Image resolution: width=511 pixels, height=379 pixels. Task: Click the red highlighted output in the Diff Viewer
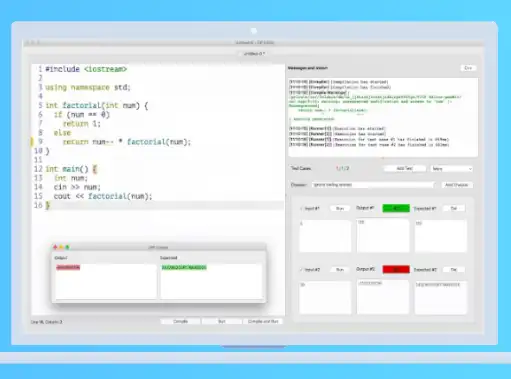click(x=68, y=267)
